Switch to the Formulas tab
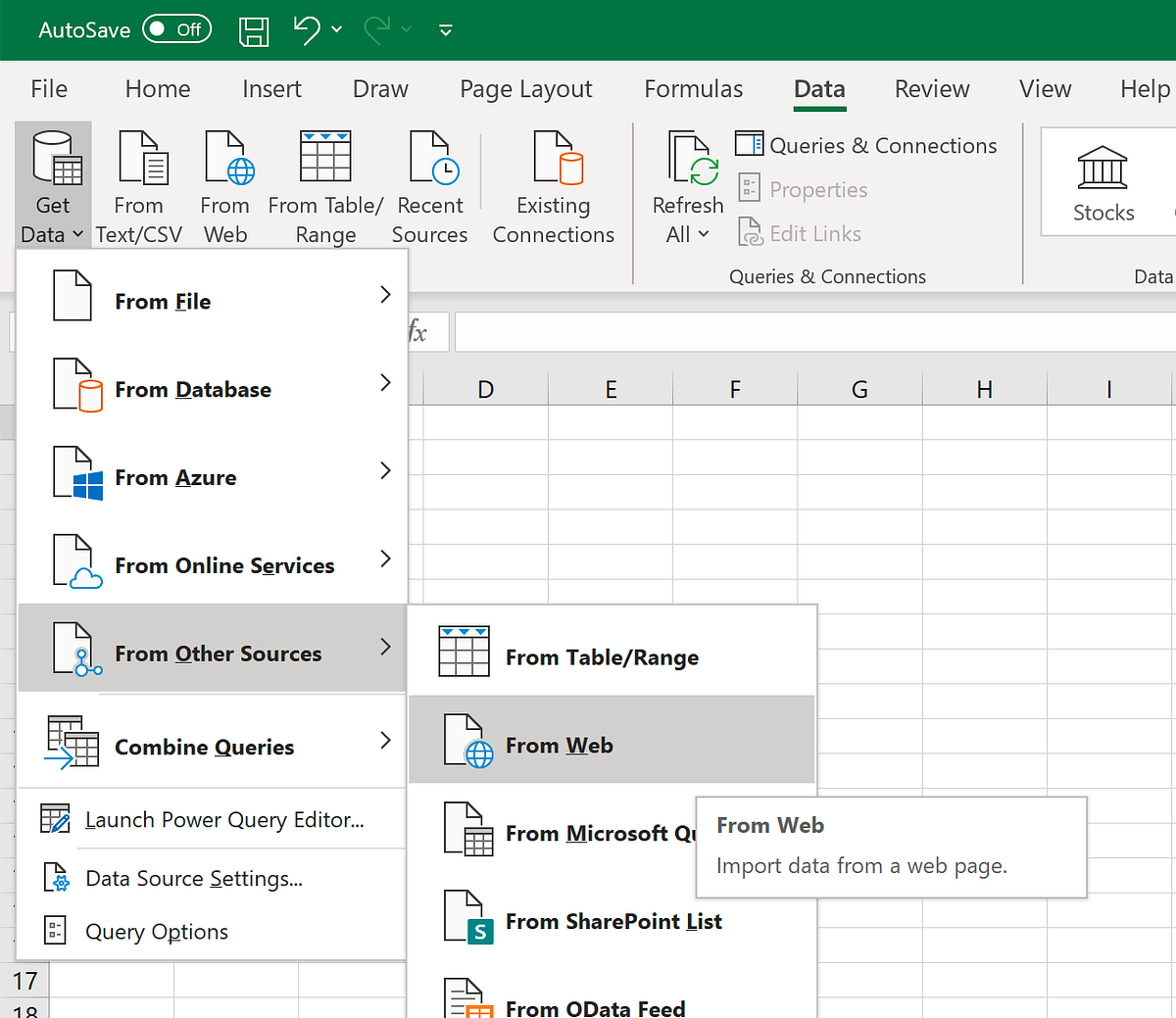This screenshot has width=1176, height=1018. click(693, 89)
